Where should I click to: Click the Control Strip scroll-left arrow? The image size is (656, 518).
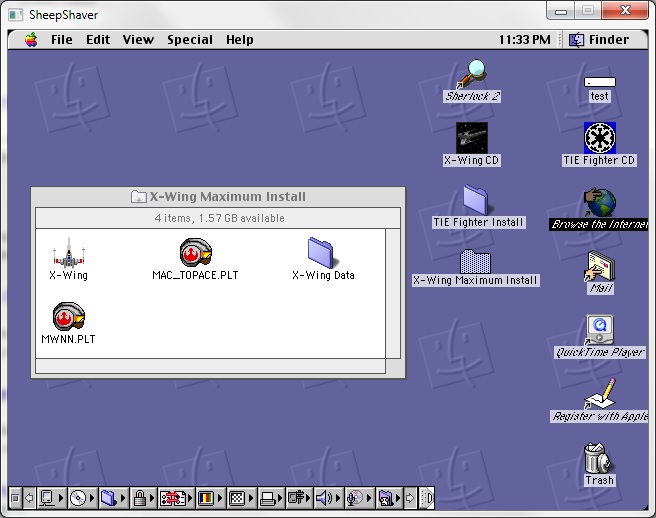29,498
